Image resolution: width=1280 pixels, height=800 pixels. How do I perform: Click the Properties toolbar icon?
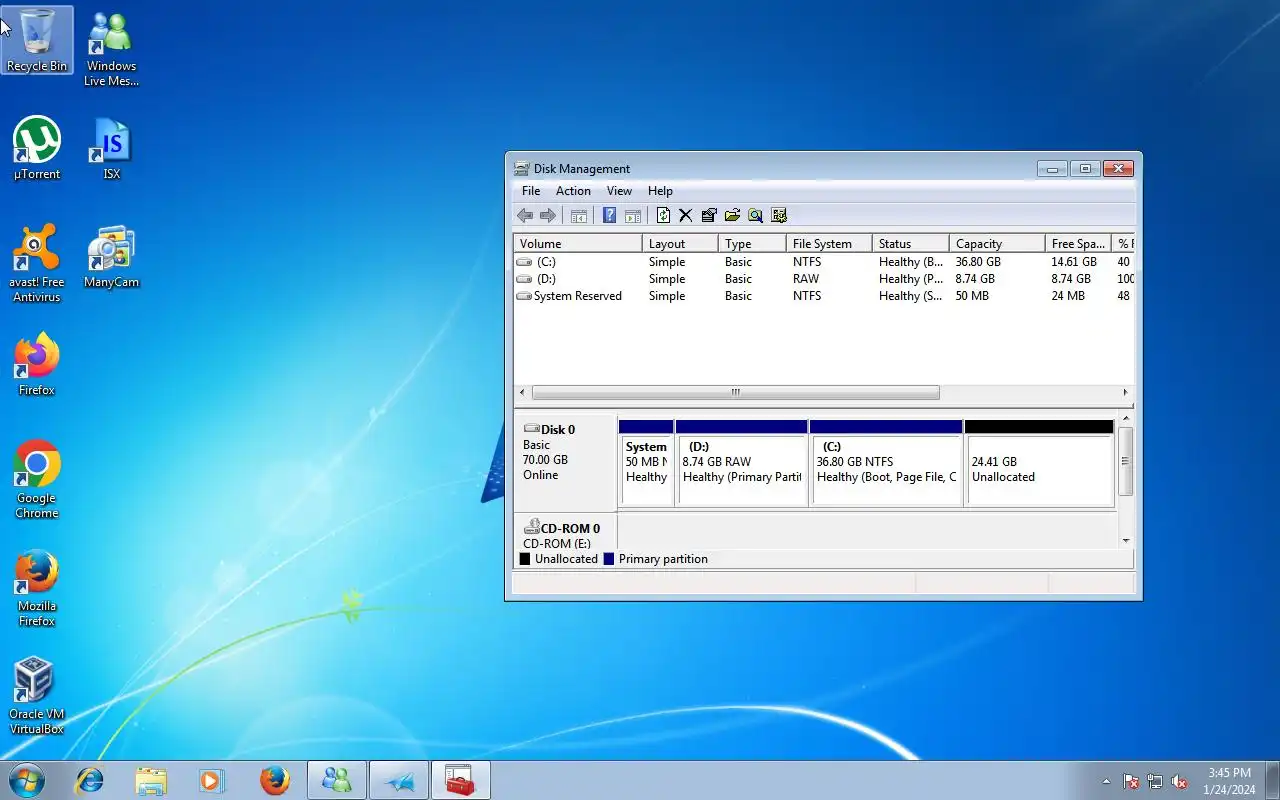point(709,215)
